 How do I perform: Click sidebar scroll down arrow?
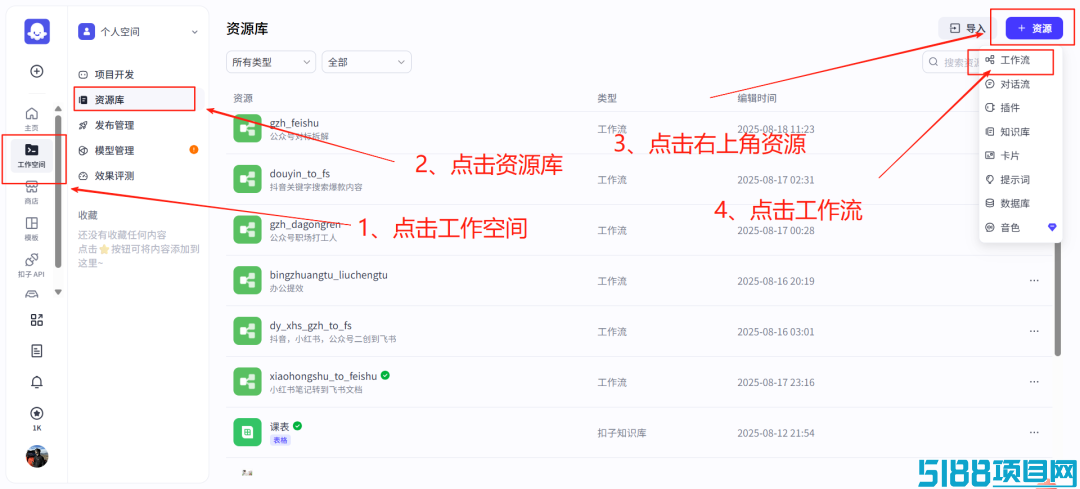(58, 292)
